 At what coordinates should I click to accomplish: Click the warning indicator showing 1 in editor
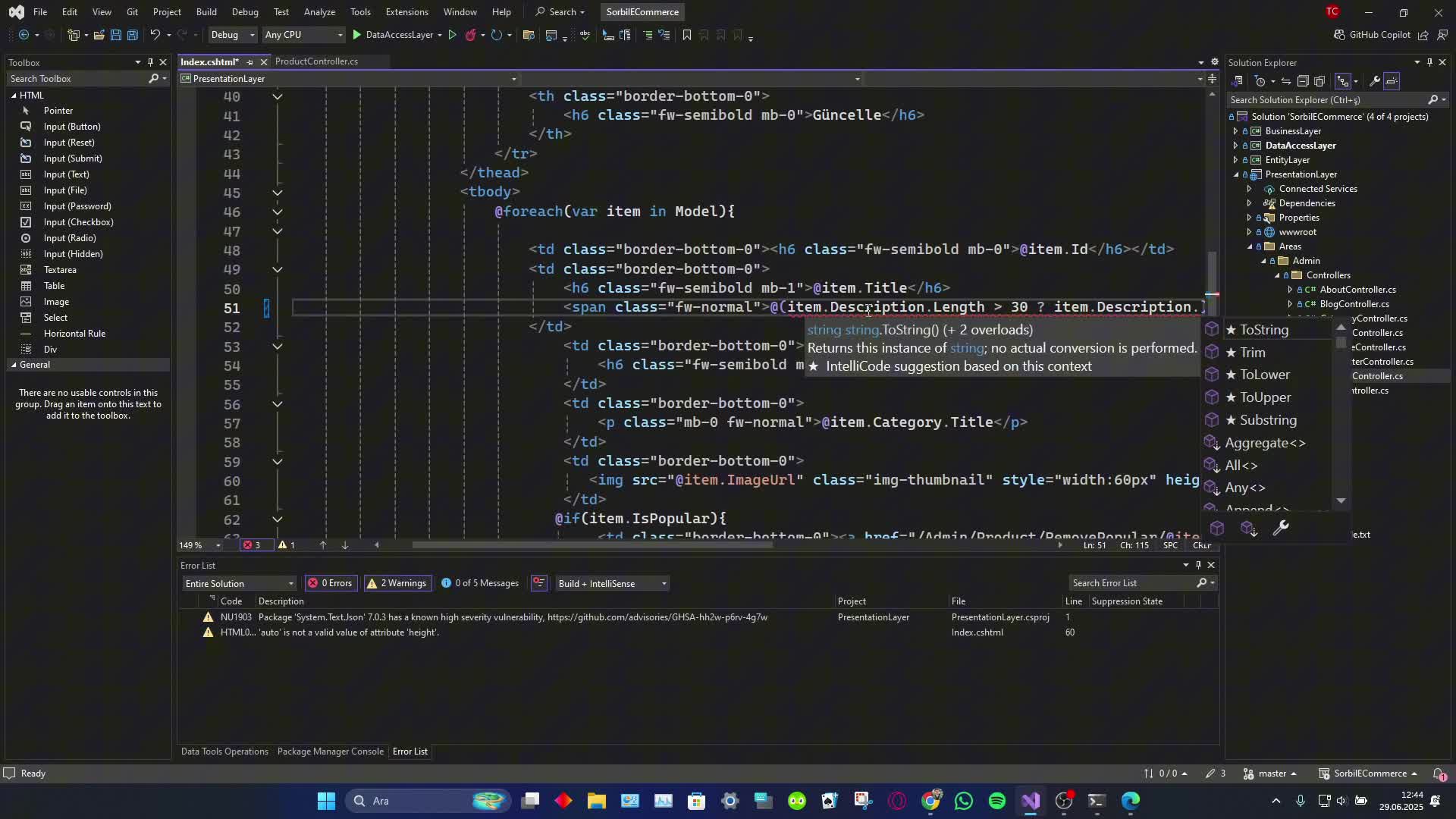point(287,545)
